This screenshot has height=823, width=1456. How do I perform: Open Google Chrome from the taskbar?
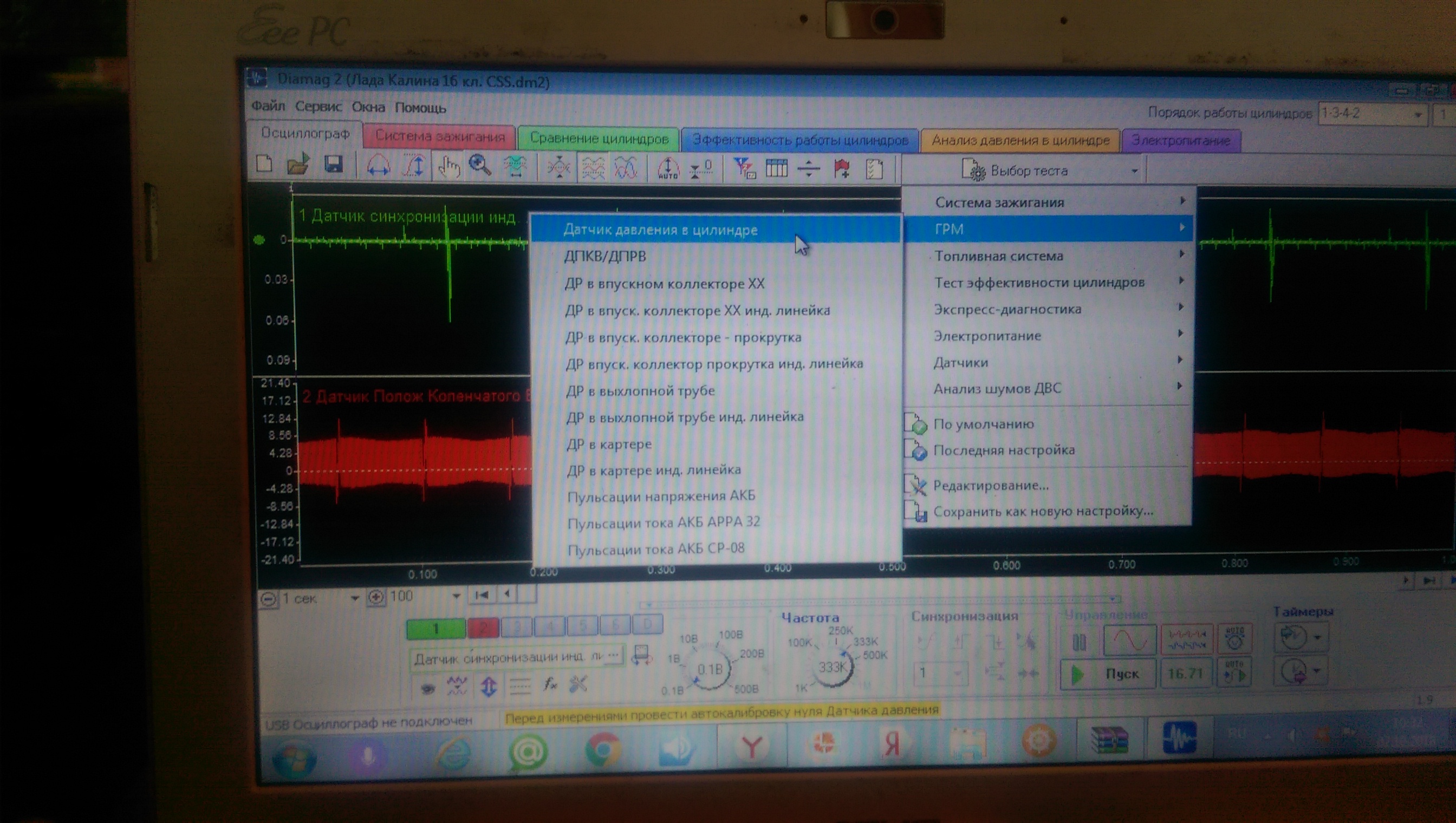click(603, 749)
